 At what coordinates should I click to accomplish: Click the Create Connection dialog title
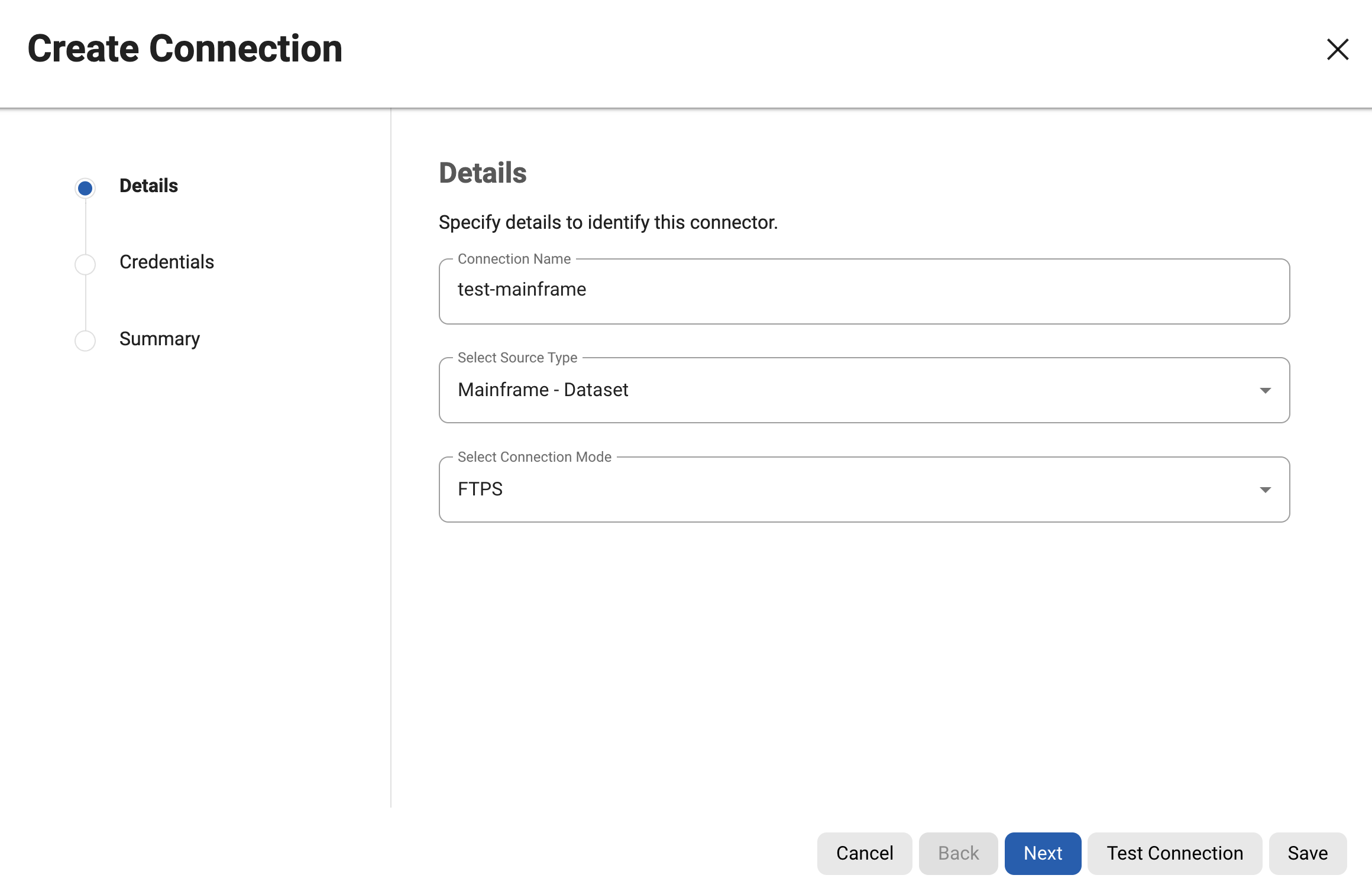click(185, 48)
